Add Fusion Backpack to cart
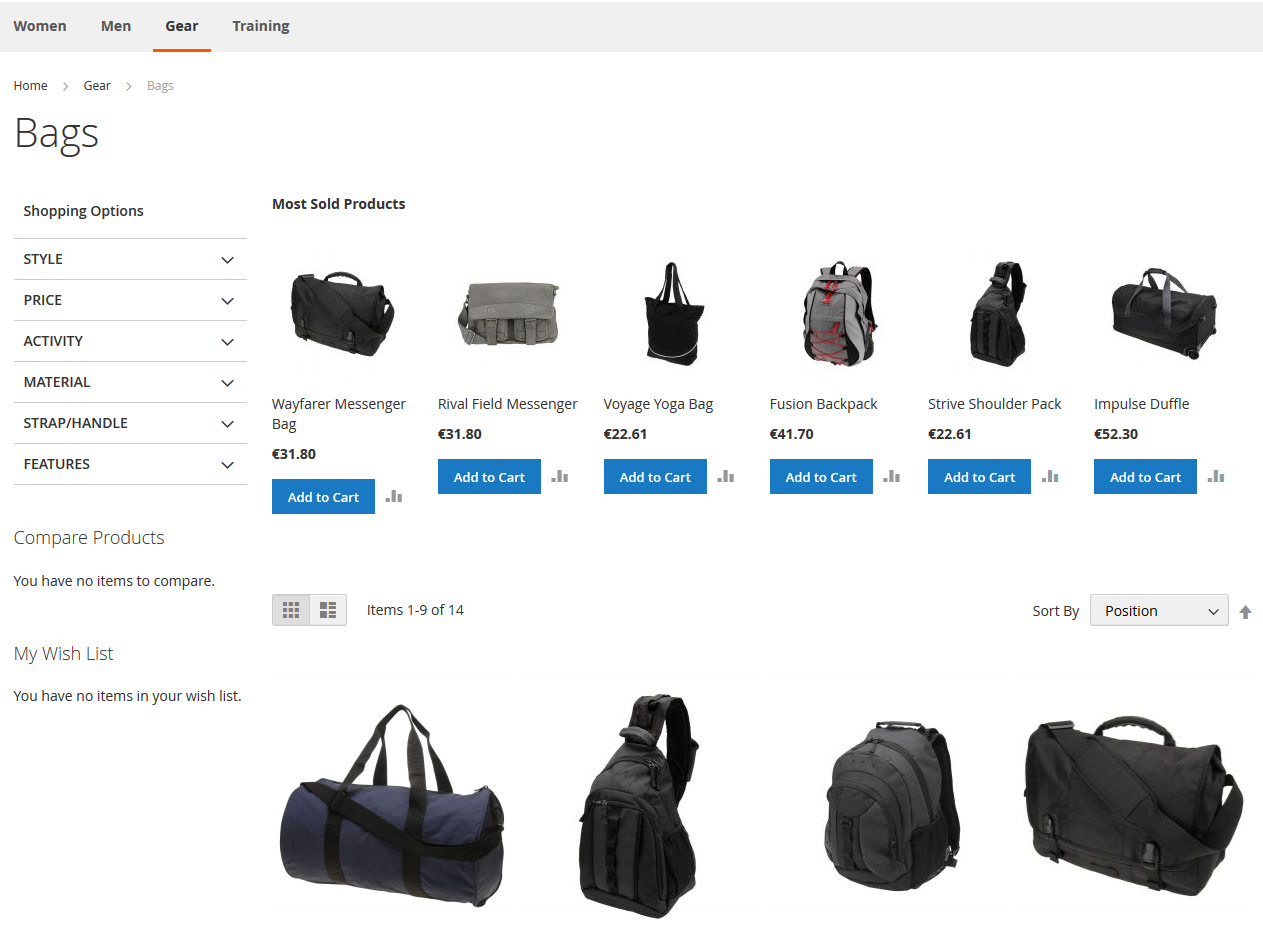The image size is (1263, 925). (x=821, y=477)
